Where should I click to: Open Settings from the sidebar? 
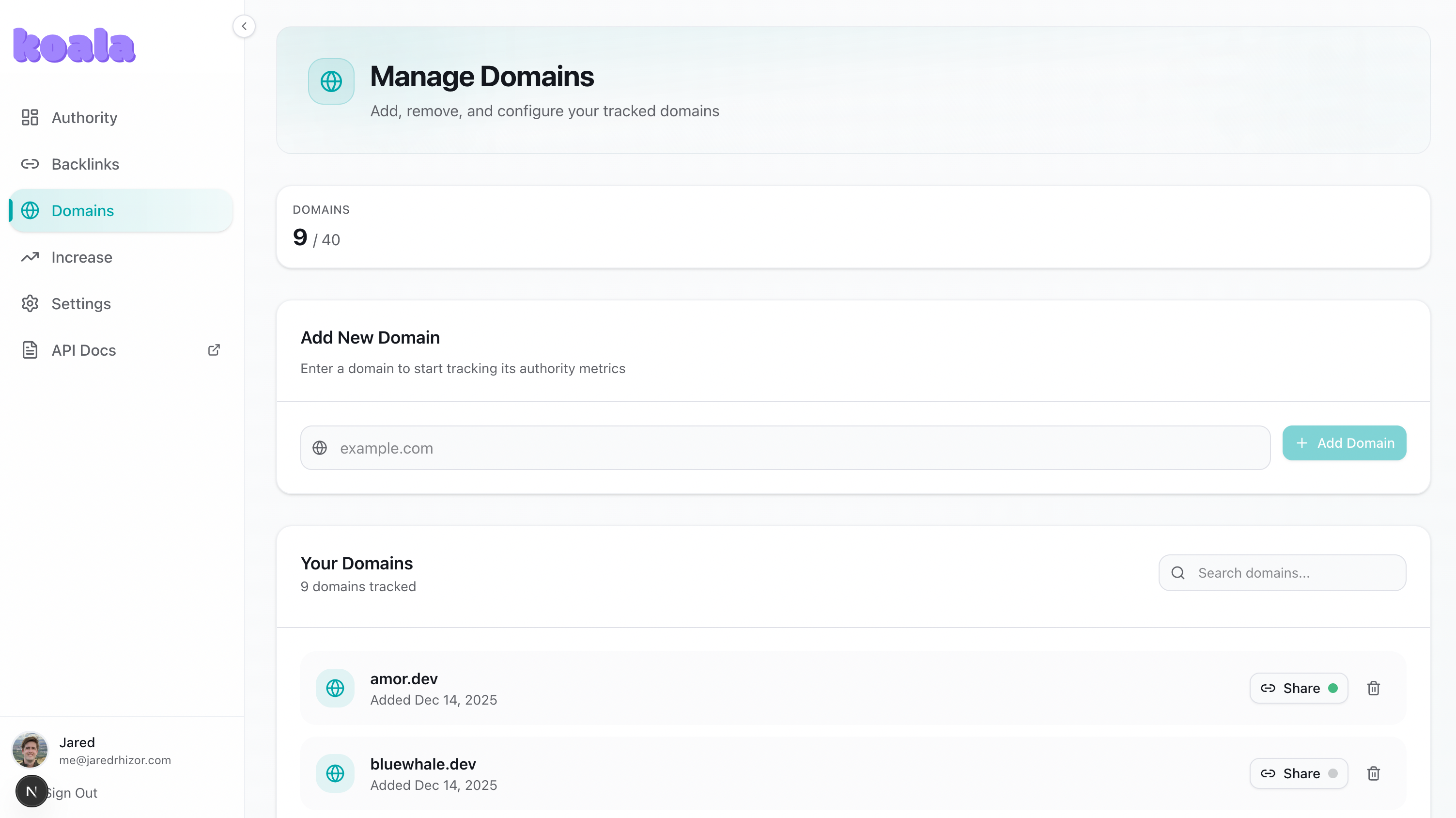pos(81,303)
